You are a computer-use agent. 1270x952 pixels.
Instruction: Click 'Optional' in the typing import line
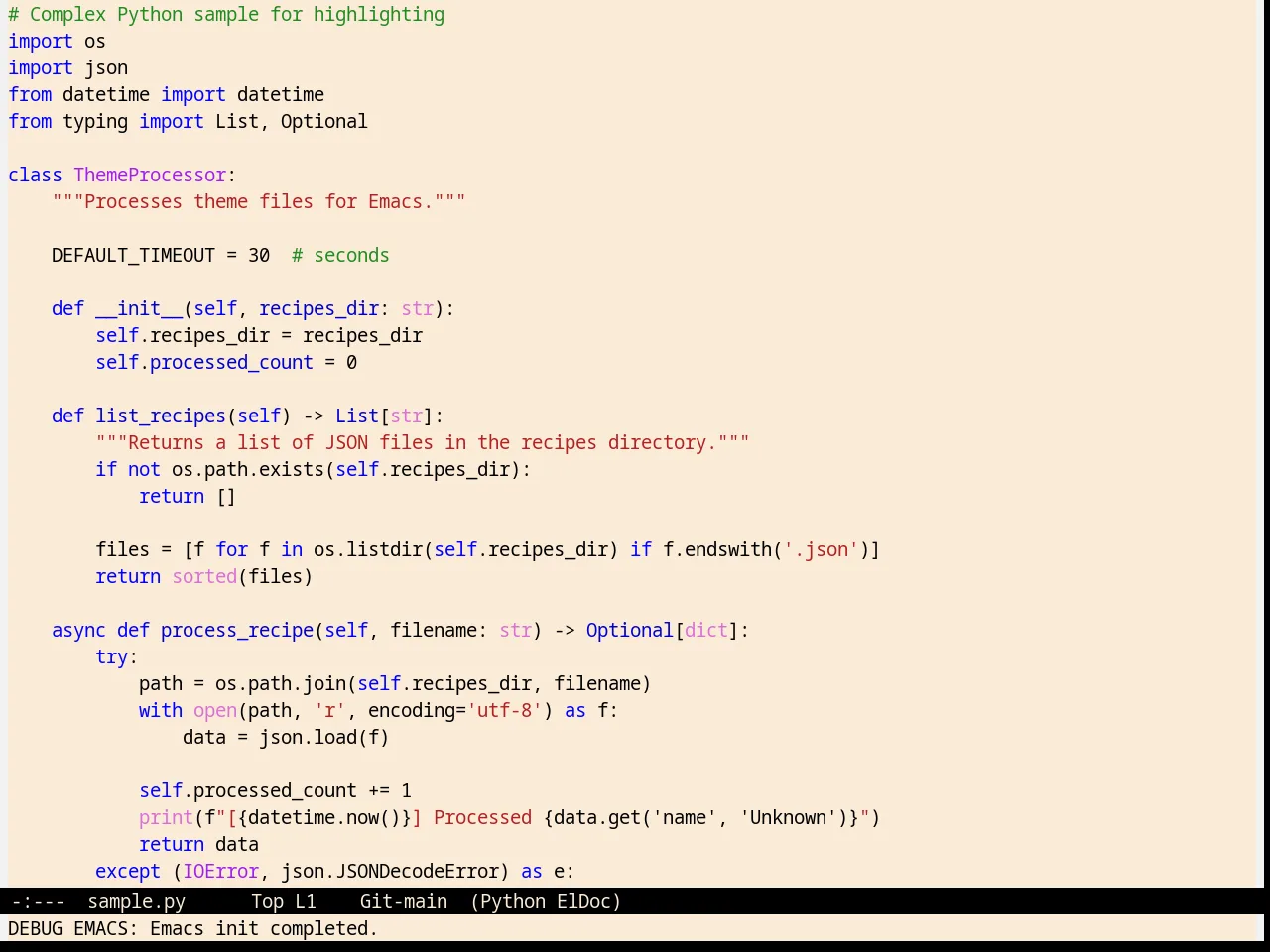pyautogui.click(x=324, y=121)
